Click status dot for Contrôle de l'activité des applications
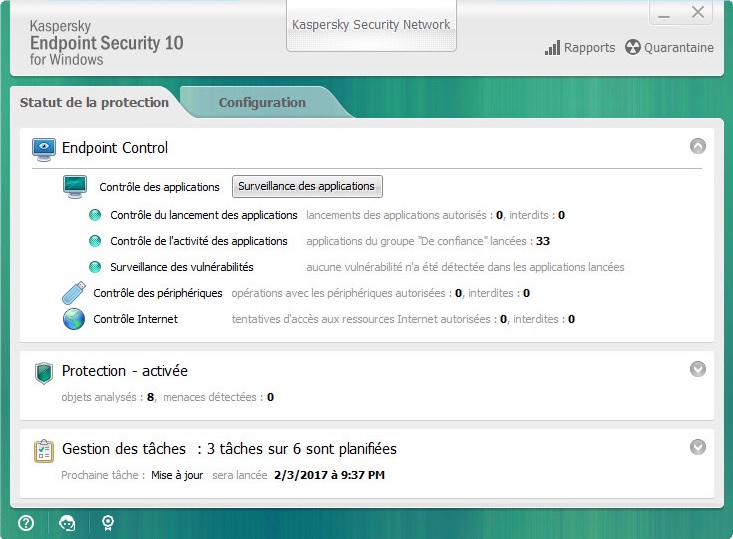 (95, 241)
